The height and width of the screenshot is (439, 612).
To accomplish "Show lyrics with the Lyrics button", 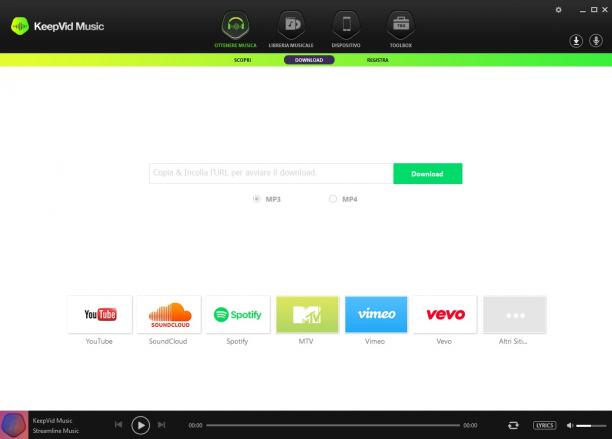I will pos(544,425).
